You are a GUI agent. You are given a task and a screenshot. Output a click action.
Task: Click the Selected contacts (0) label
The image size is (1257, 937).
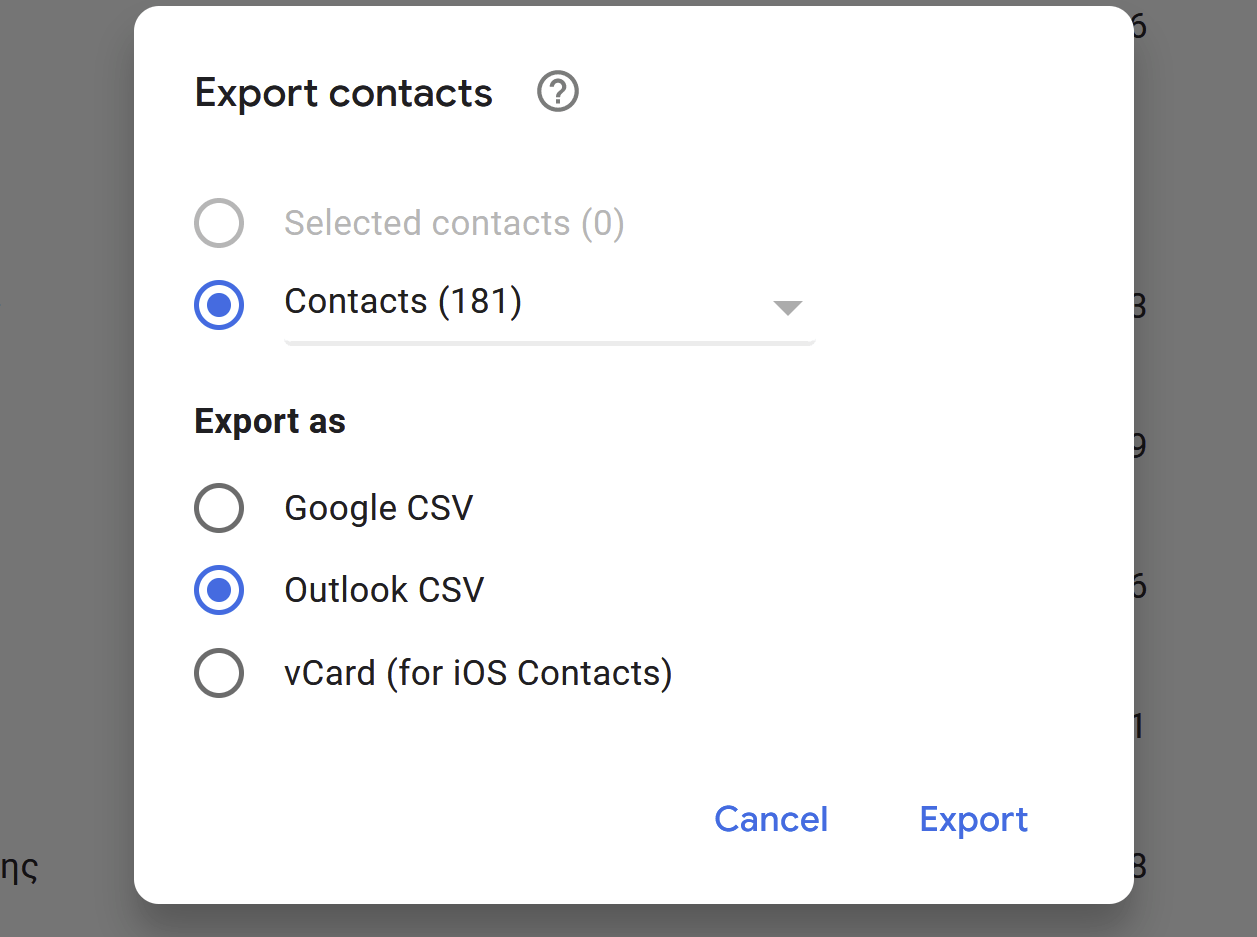click(454, 223)
